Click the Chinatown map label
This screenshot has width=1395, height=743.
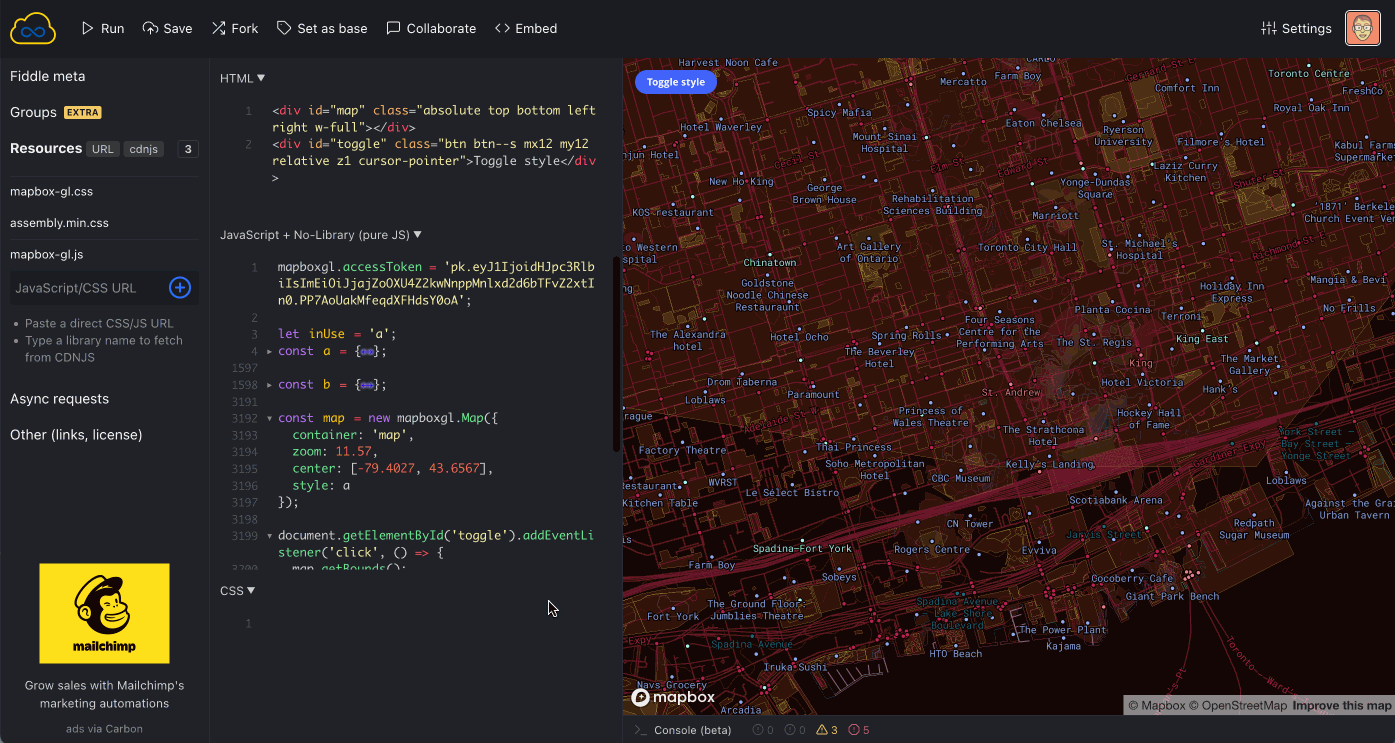[770, 263]
